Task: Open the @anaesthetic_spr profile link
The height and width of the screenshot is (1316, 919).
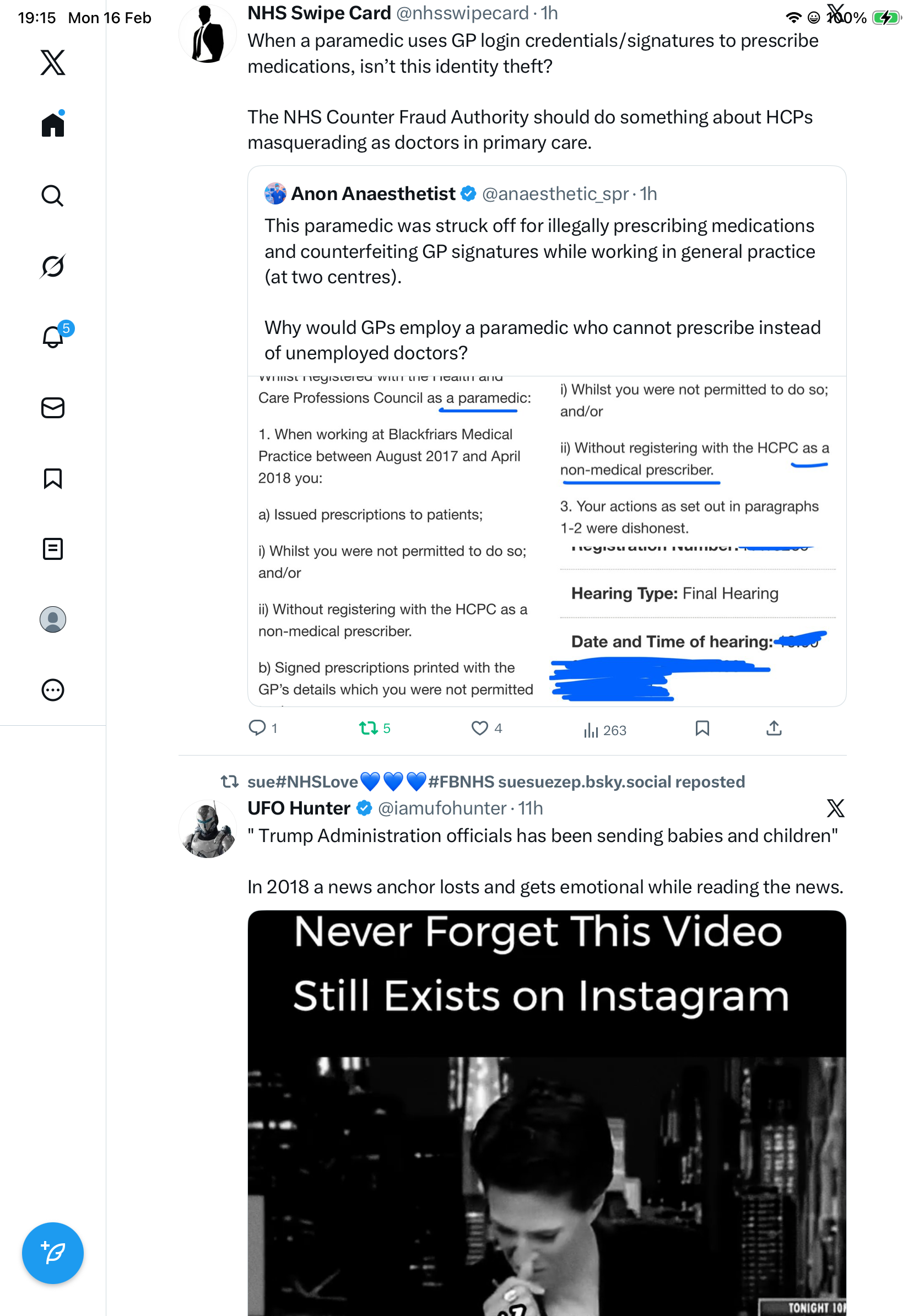Action: click(x=555, y=194)
